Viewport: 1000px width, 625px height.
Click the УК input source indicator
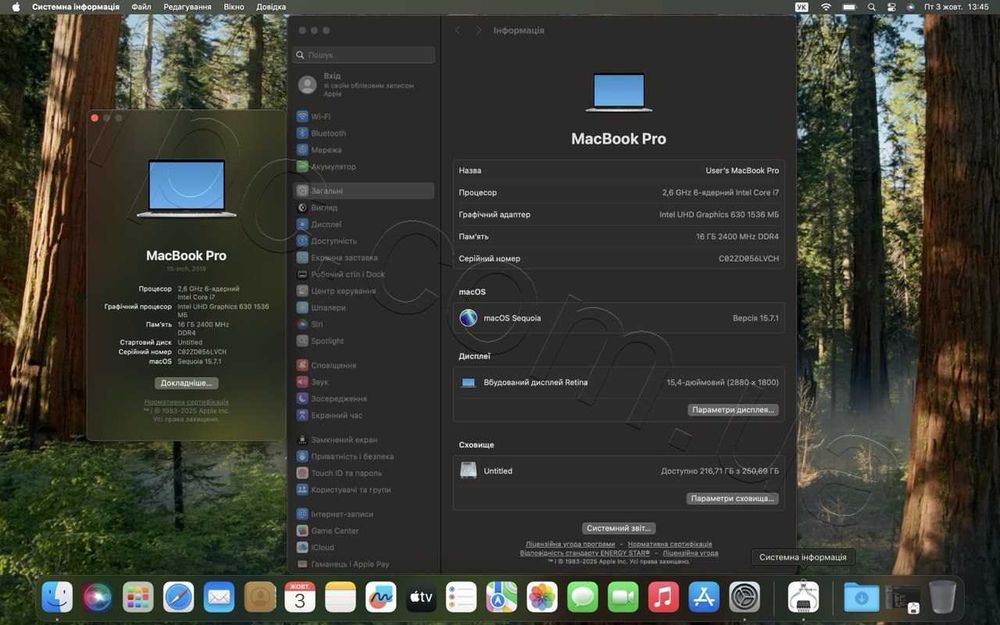click(x=802, y=7)
